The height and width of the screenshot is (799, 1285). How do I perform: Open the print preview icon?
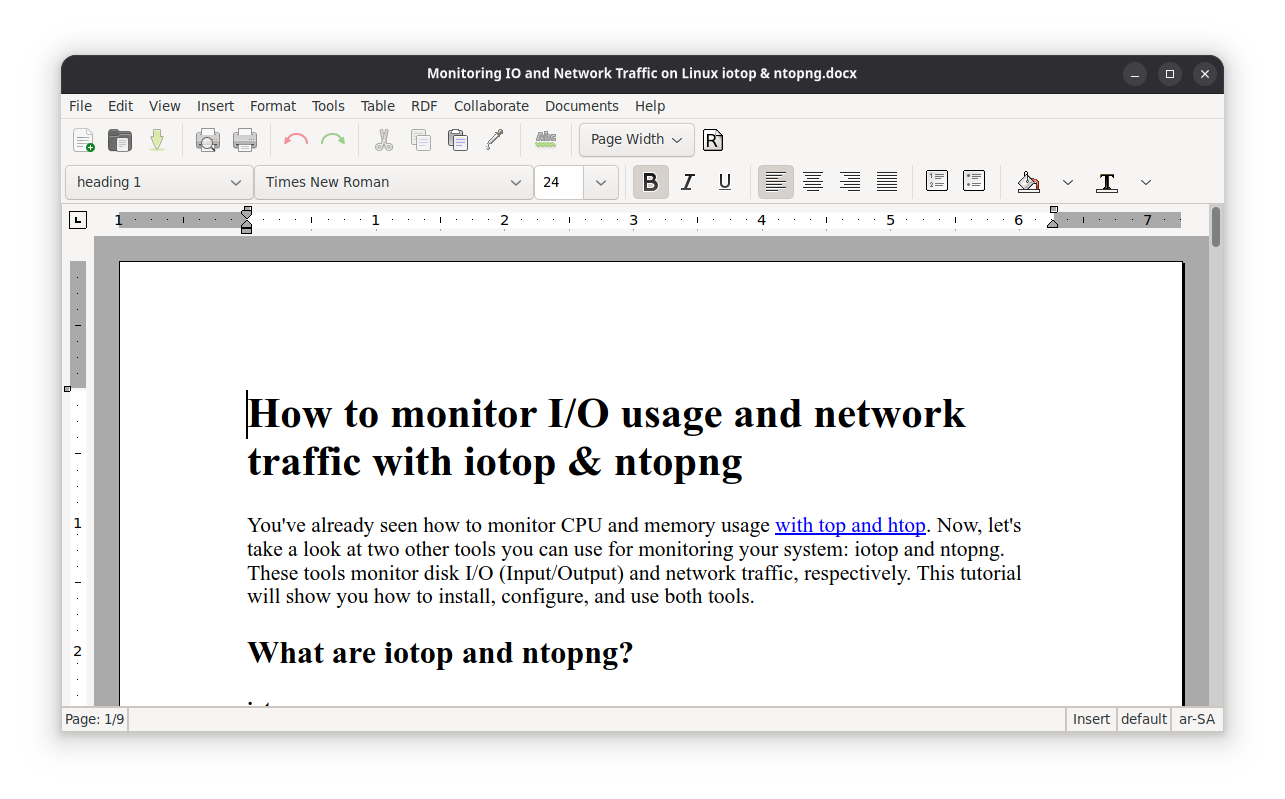pos(207,140)
